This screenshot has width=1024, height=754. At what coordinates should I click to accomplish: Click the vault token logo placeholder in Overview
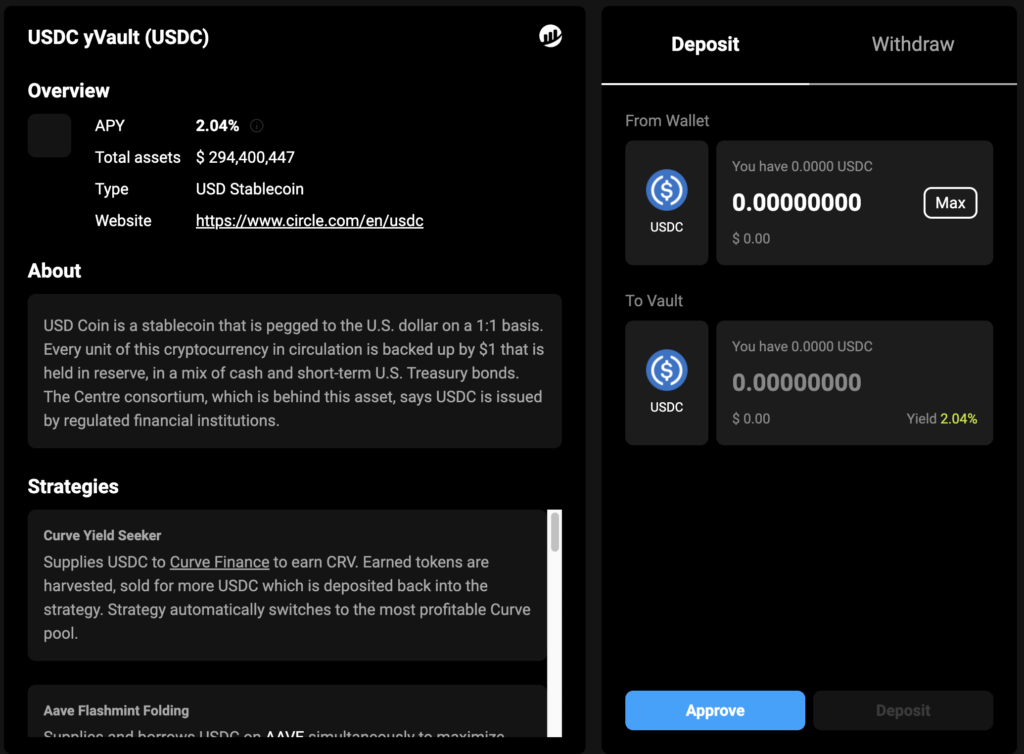(x=50, y=136)
